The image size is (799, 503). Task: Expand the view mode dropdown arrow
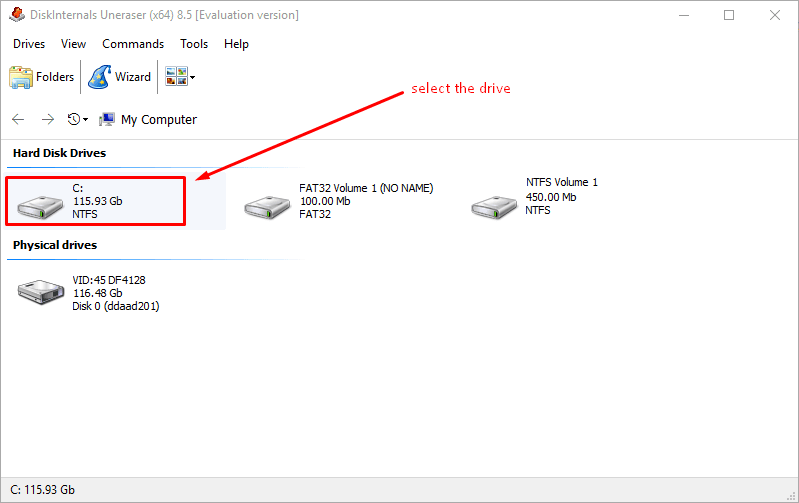192,77
